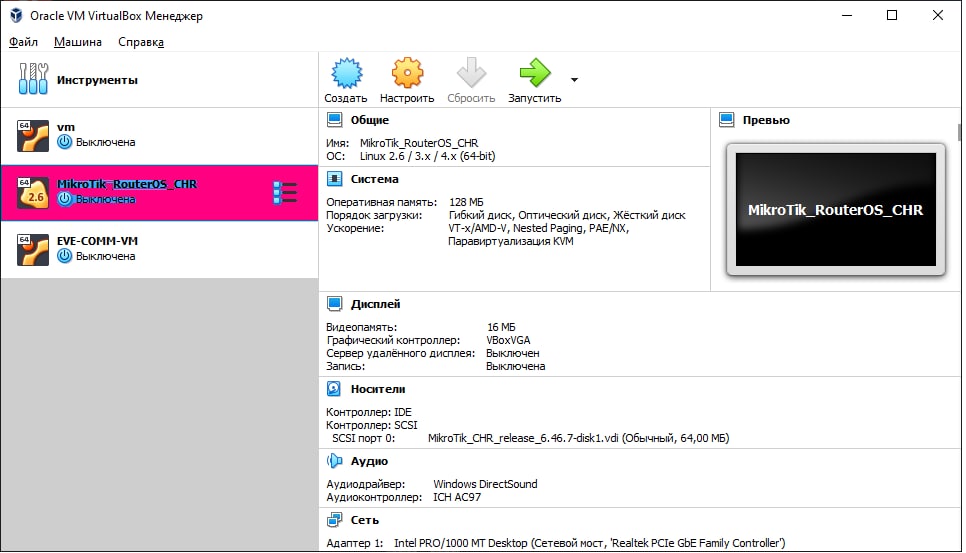Minimize the VirtualBox Manager window

point(847,15)
